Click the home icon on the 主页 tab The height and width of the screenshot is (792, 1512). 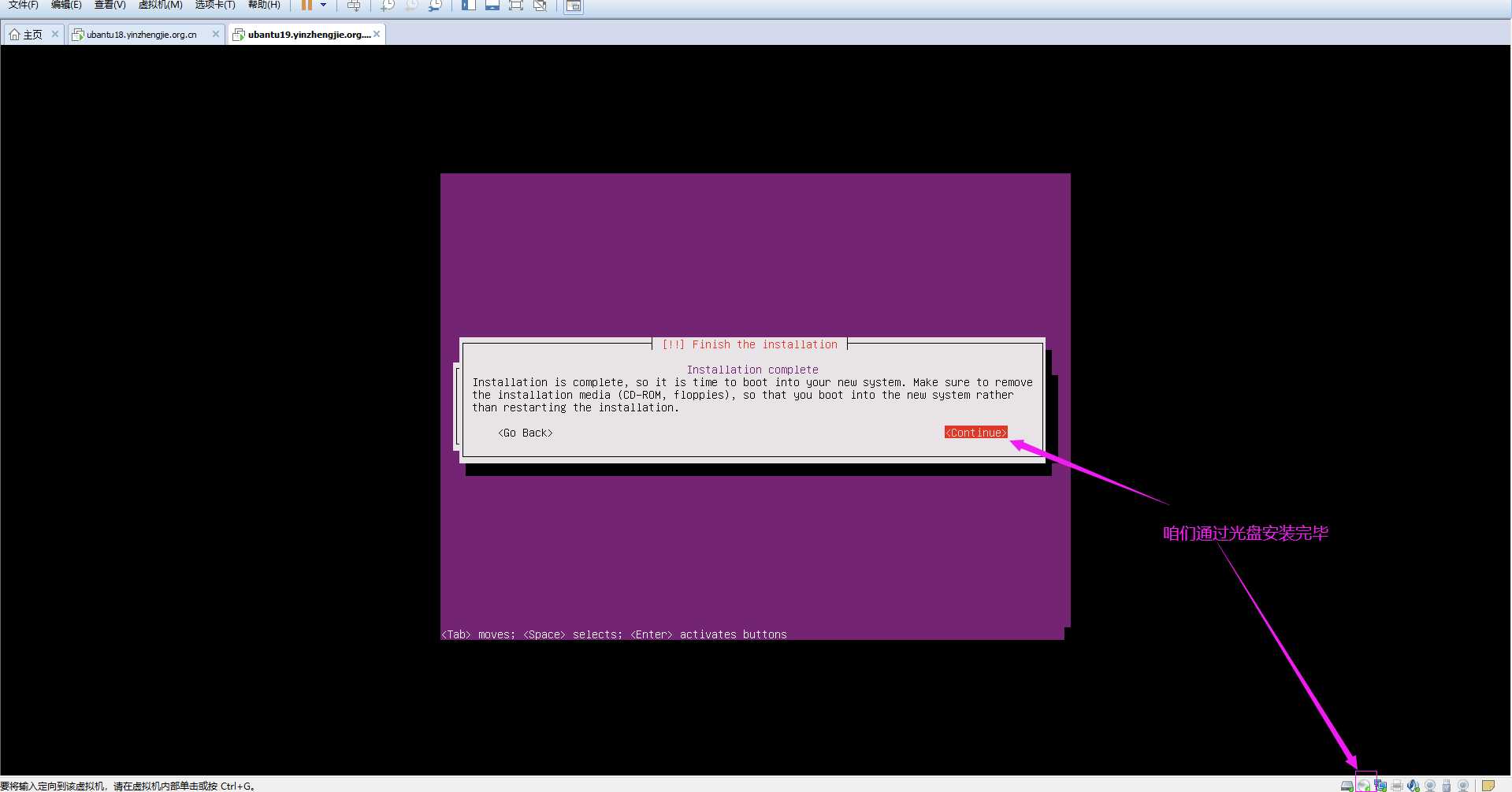pyautogui.click(x=14, y=35)
